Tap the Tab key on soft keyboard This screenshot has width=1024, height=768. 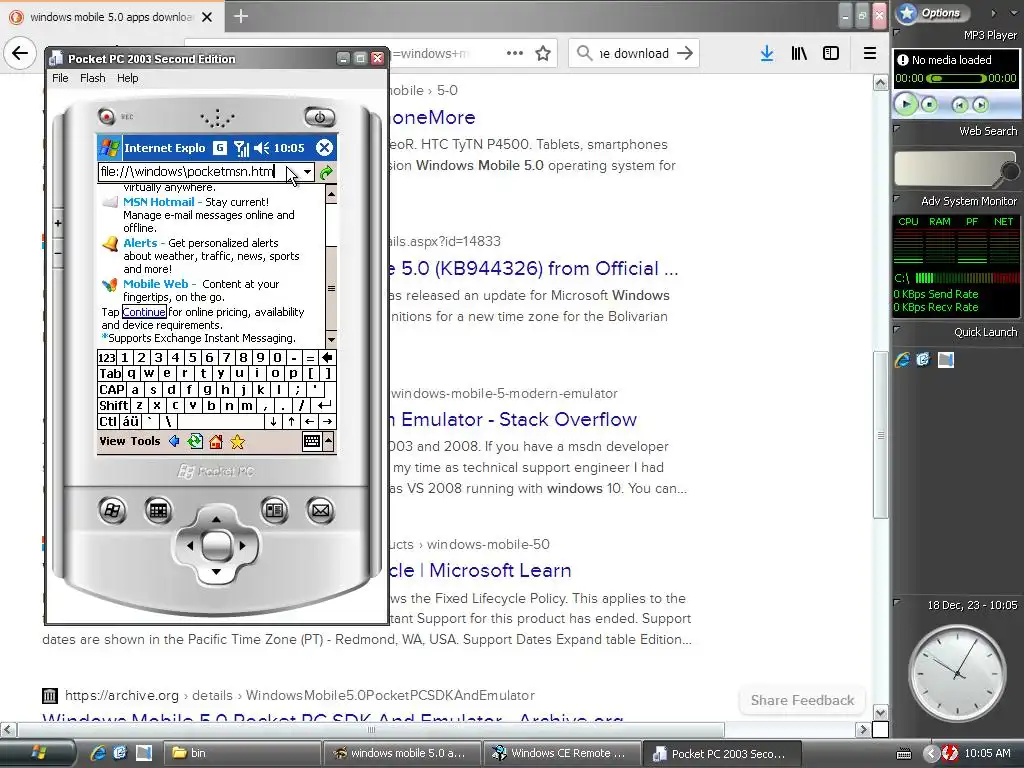coord(110,374)
